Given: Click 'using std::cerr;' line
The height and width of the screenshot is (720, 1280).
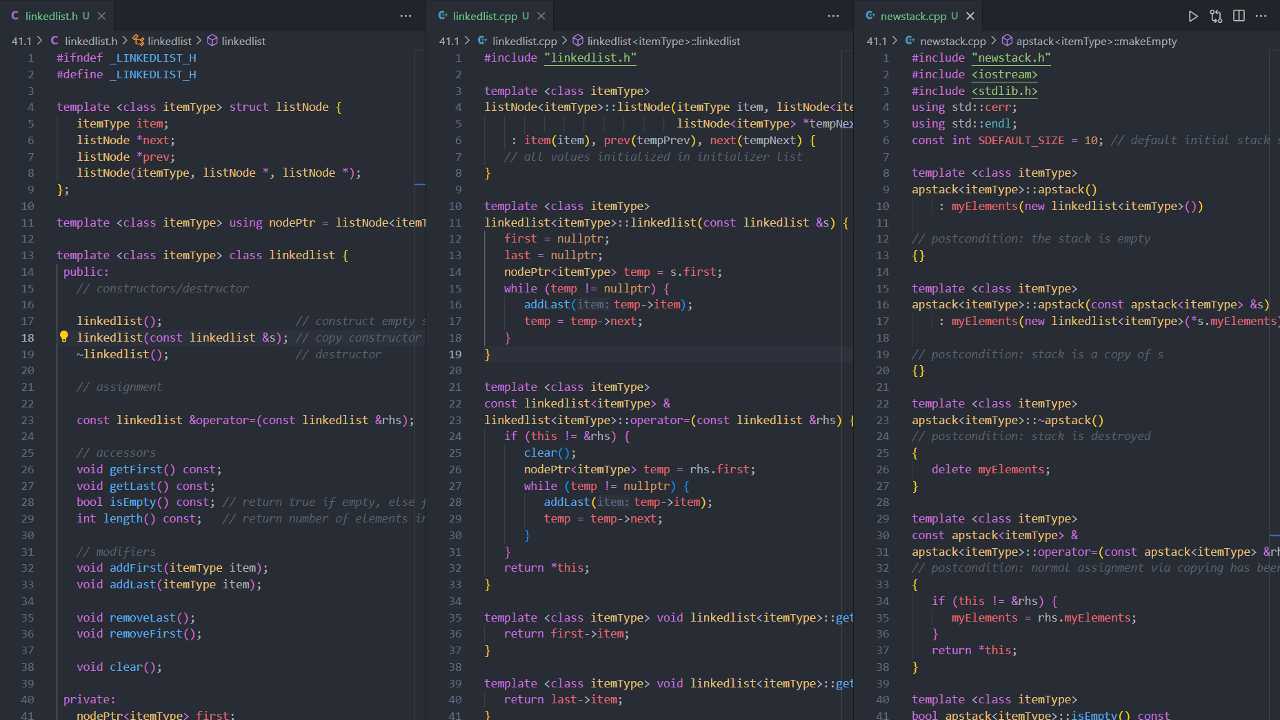Looking at the screenshot, I should (x=965, y=107).
